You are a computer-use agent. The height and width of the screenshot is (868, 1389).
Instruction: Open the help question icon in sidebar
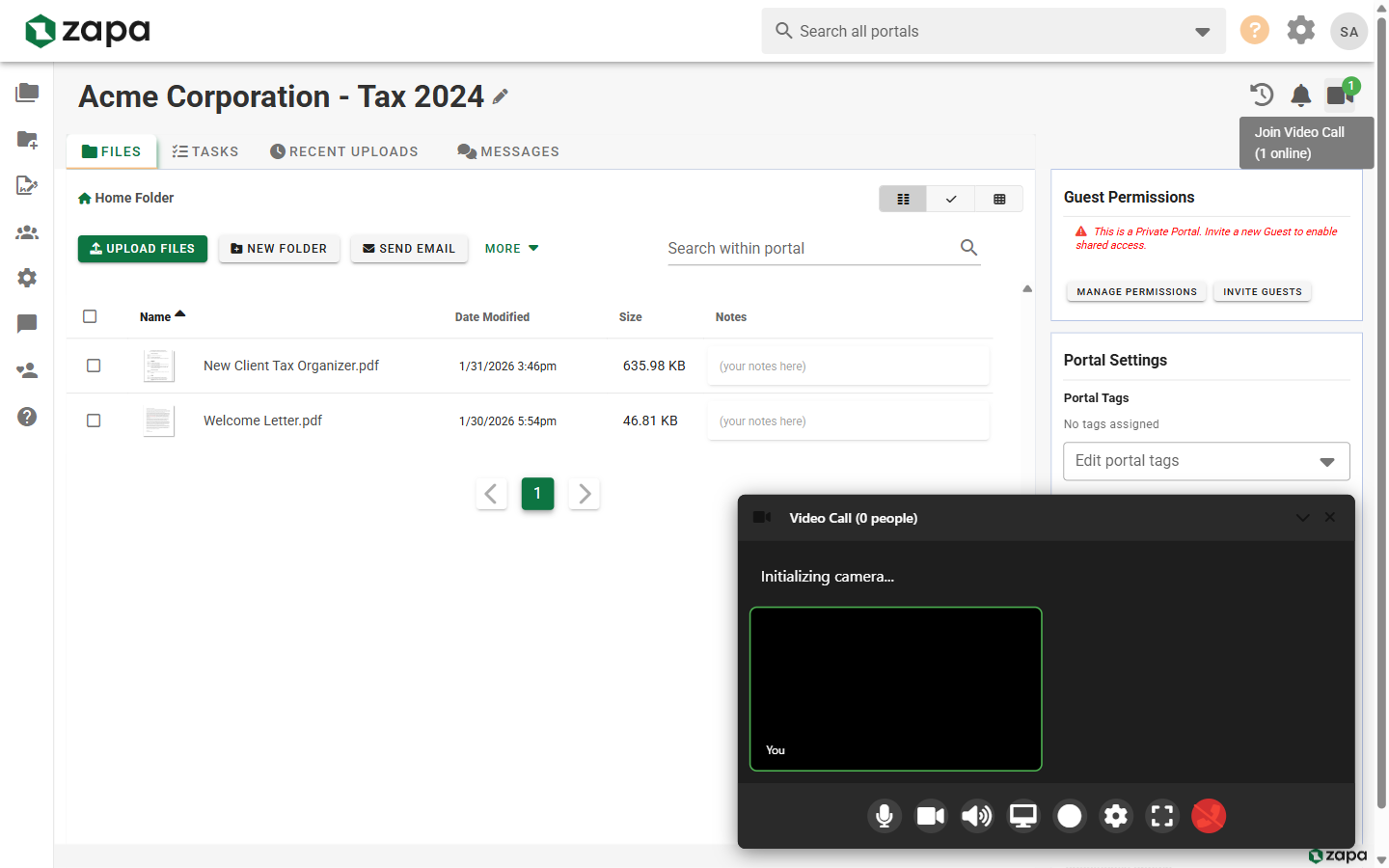tap(27, 417)
